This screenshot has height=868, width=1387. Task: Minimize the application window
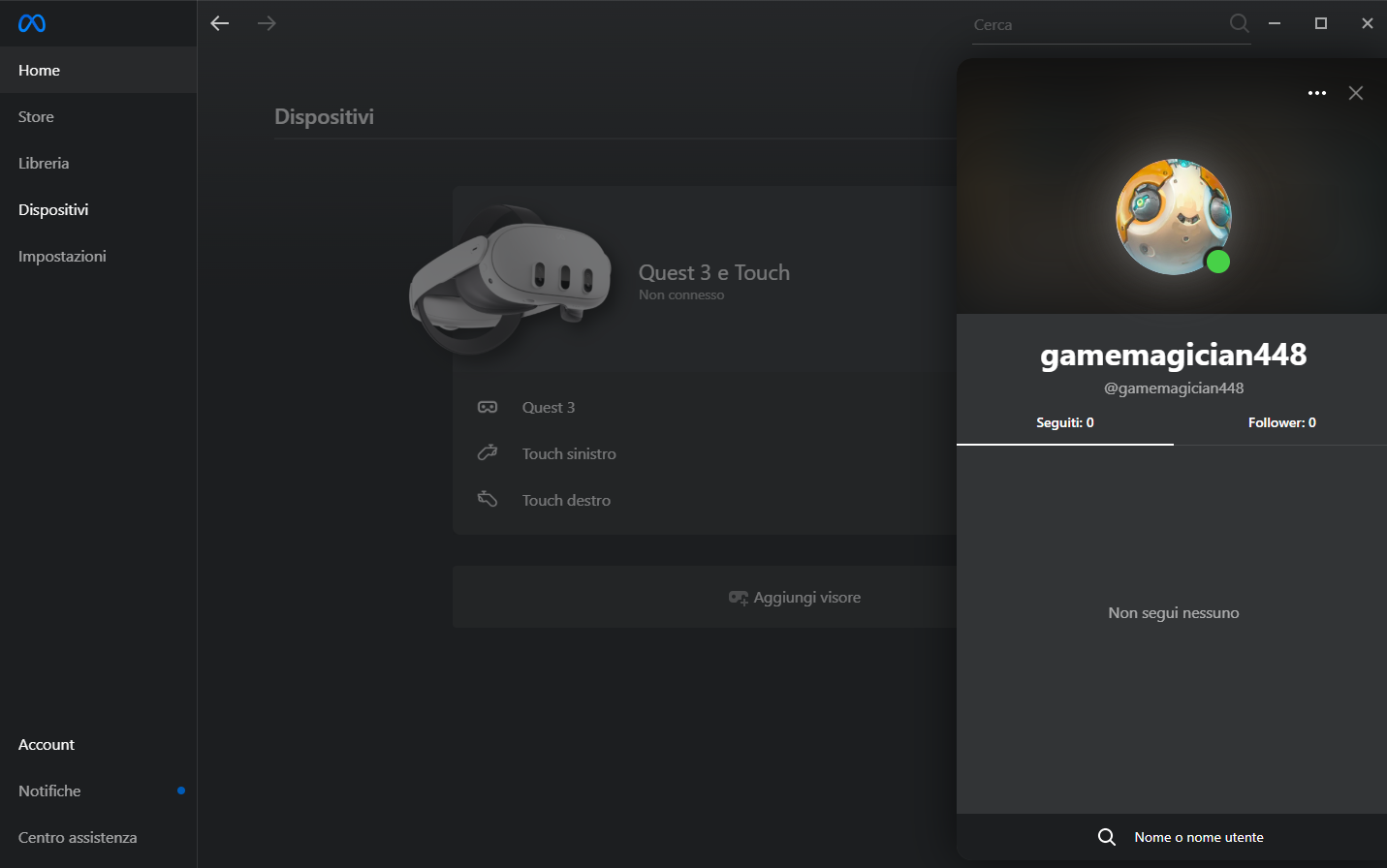[1275, 23]
